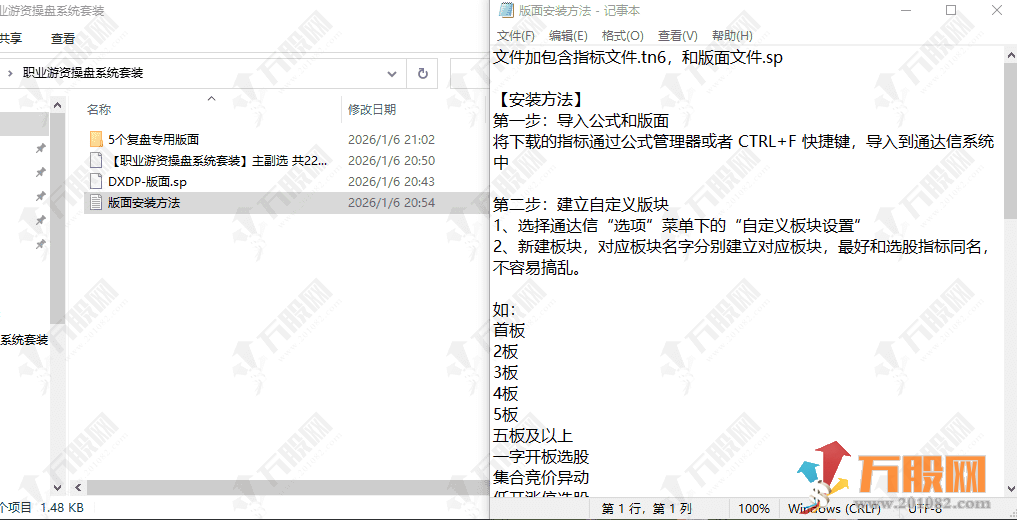This screenshot has width=1017, height=520.
Task: Click the 【安装方法】 heading in Notepad
Action: point(540,100)
